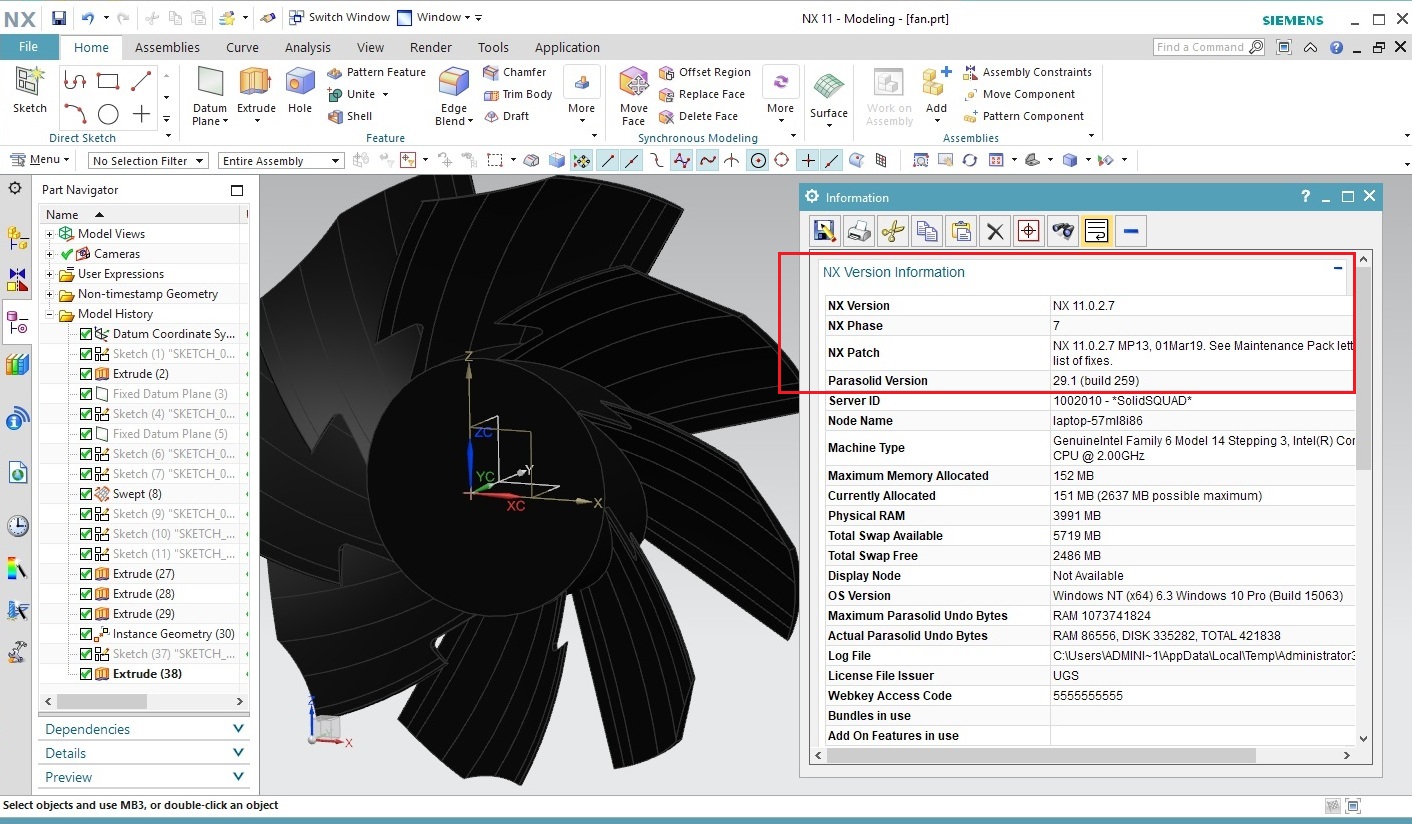Expand the User Expressions tree node
1412x824 pixels.
point(50,274)
